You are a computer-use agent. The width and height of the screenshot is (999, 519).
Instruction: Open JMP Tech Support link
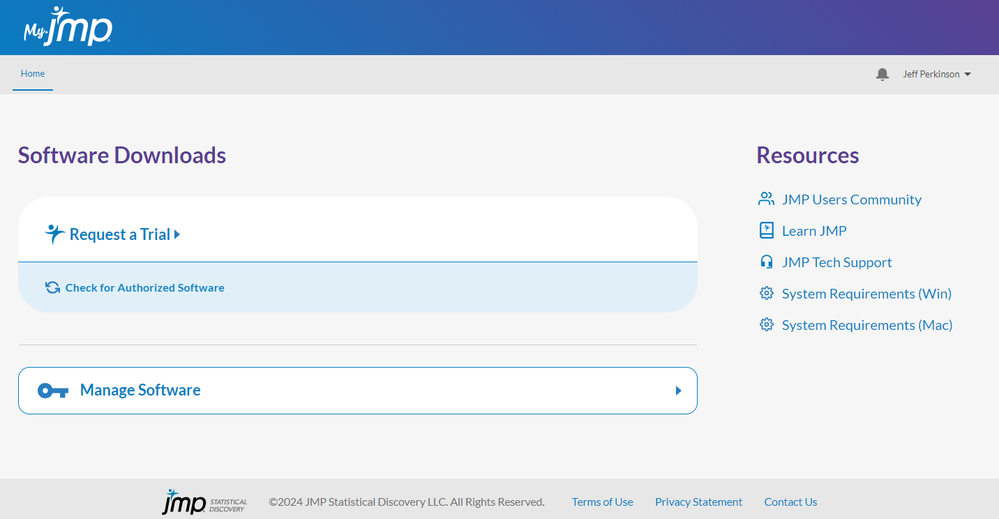pos(837,262)
